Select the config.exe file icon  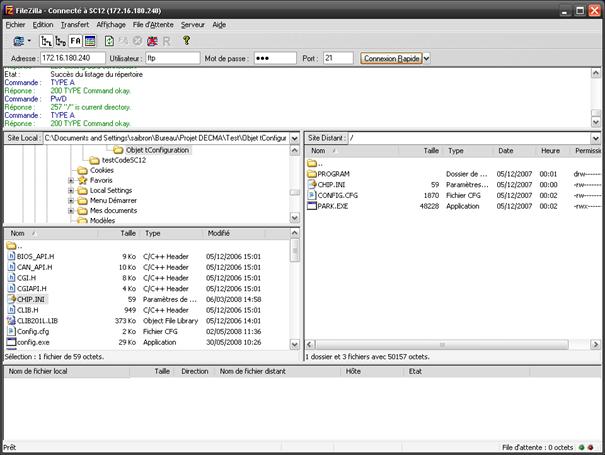[12, 342]
